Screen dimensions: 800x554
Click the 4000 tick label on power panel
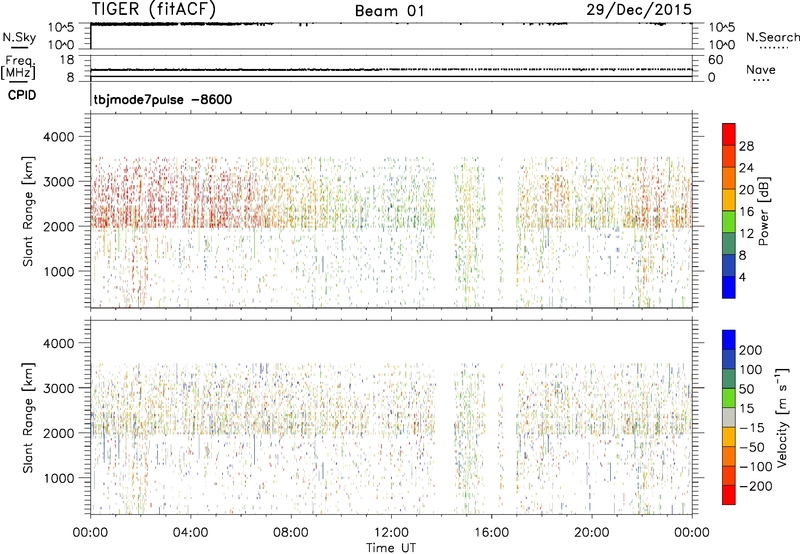pyautogui.click(x=59, y=137)
